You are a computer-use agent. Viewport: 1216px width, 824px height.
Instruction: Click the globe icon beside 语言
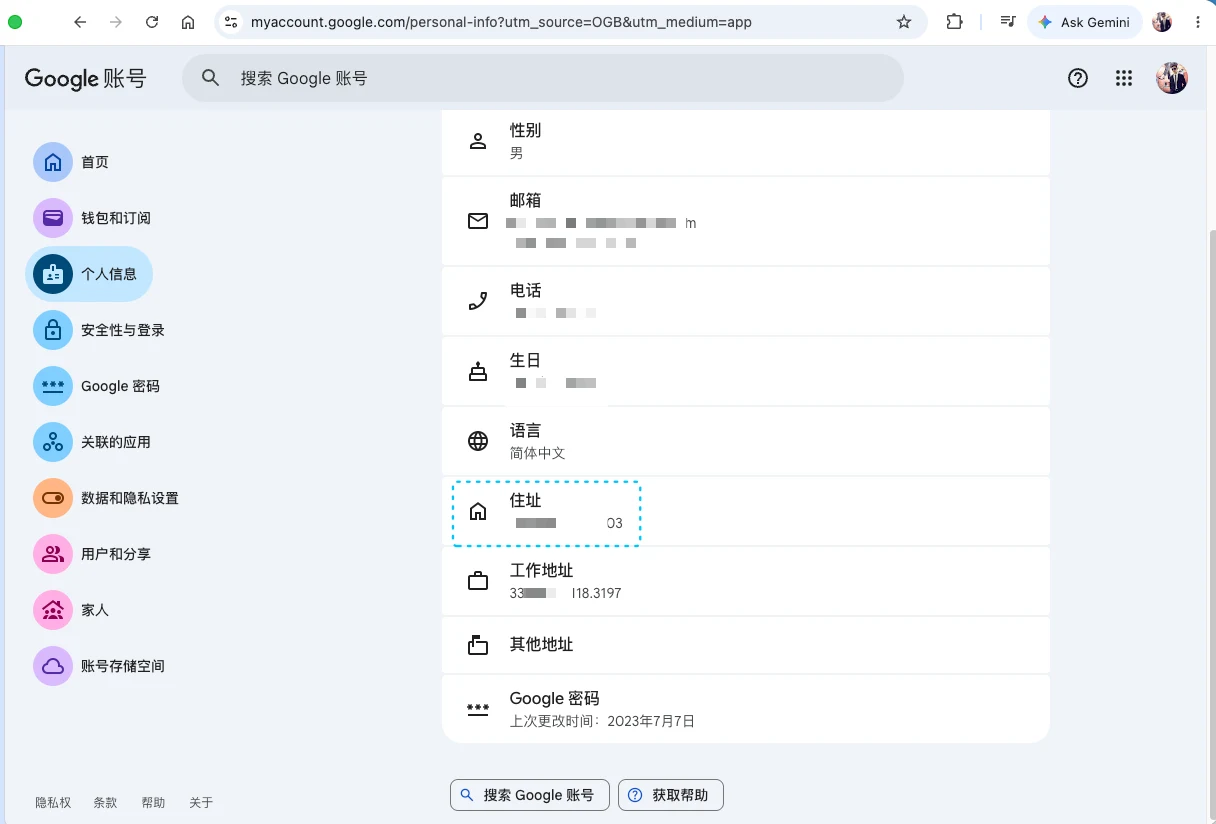point(478,441)
